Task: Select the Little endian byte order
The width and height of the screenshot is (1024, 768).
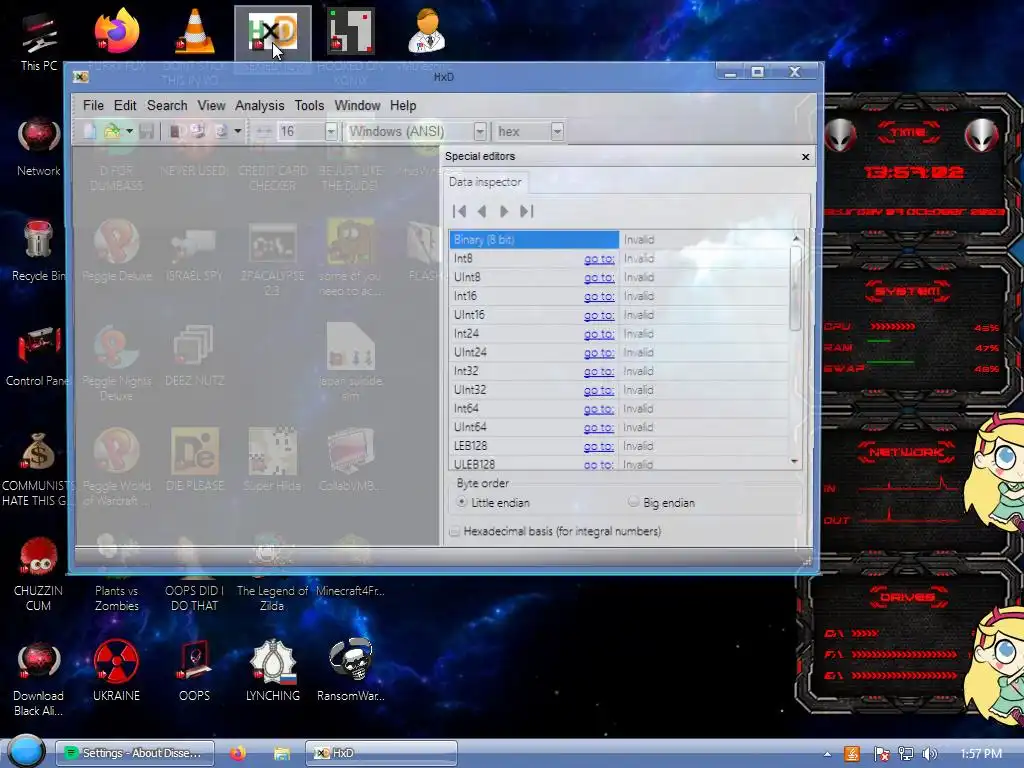Action: point(493,503)
